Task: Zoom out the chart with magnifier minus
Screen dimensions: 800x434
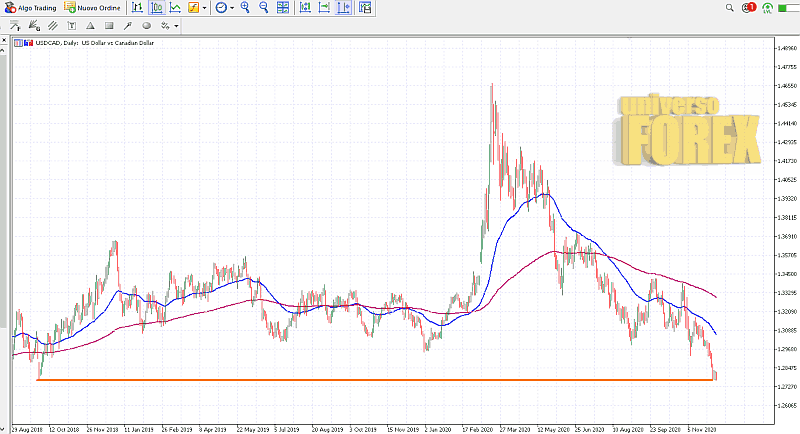Action: (264, 7)
